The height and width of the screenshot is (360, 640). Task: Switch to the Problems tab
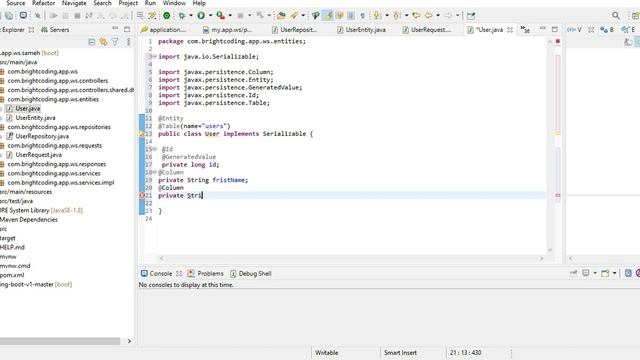(x=206, y=273)
